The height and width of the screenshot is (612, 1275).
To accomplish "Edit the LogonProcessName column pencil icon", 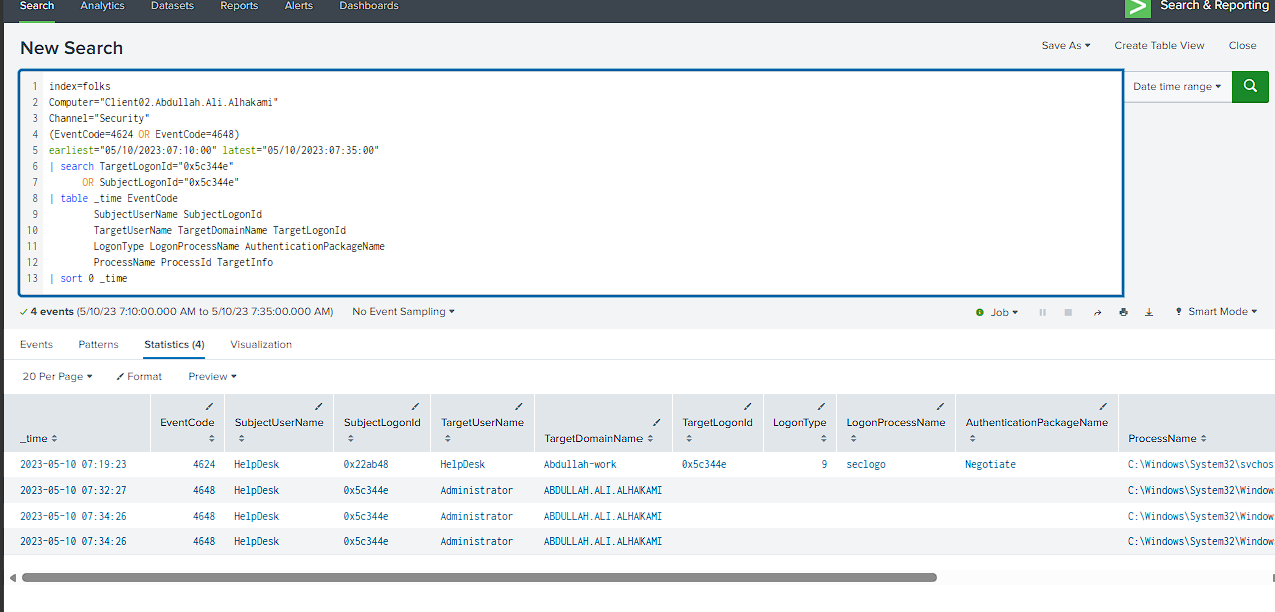I will pyautogui.click(x=939, y=406).
